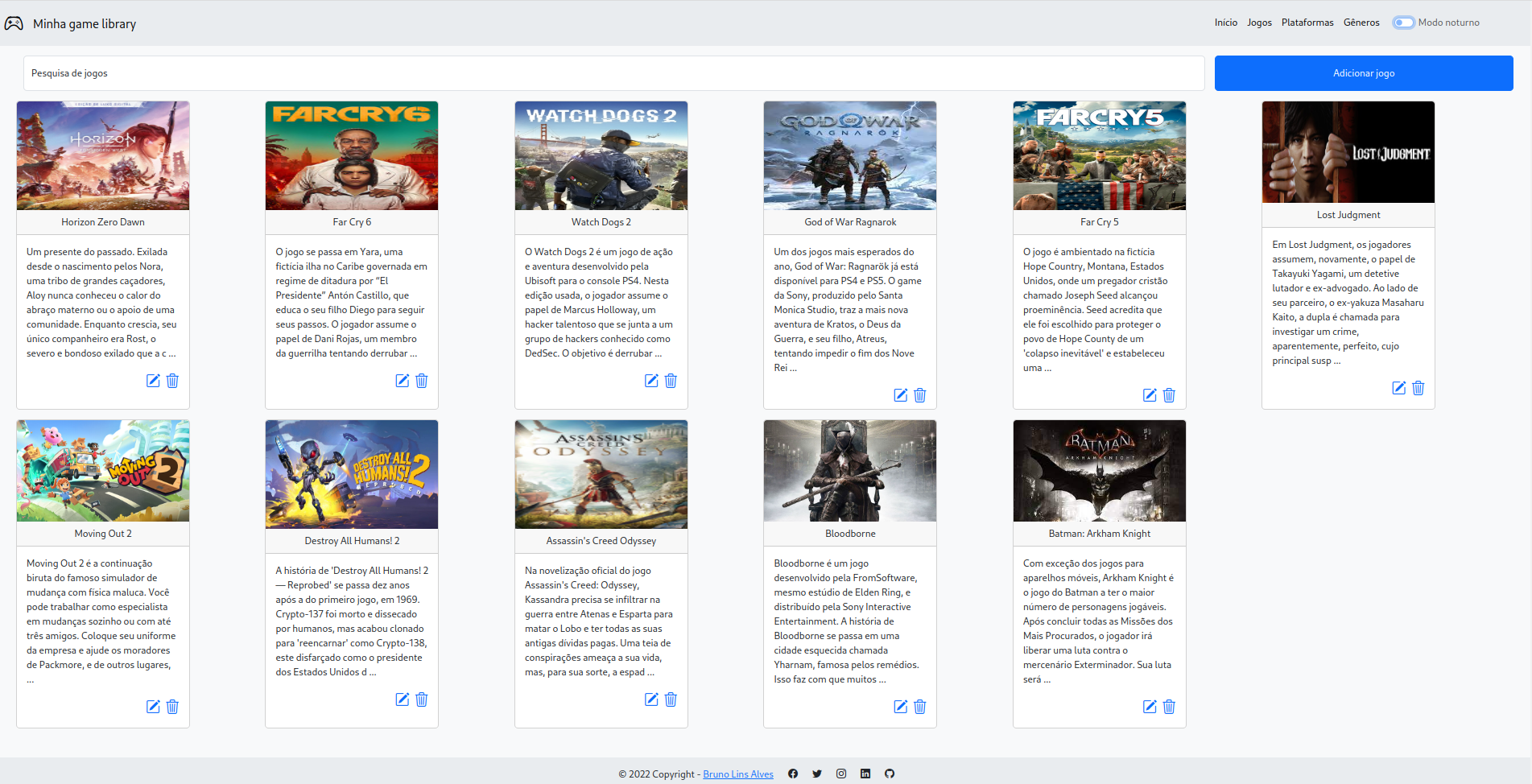The height and width of the screenshot is (784, 1532).
Task: Open the Jogos nav item
Action: pos(1259,23)
